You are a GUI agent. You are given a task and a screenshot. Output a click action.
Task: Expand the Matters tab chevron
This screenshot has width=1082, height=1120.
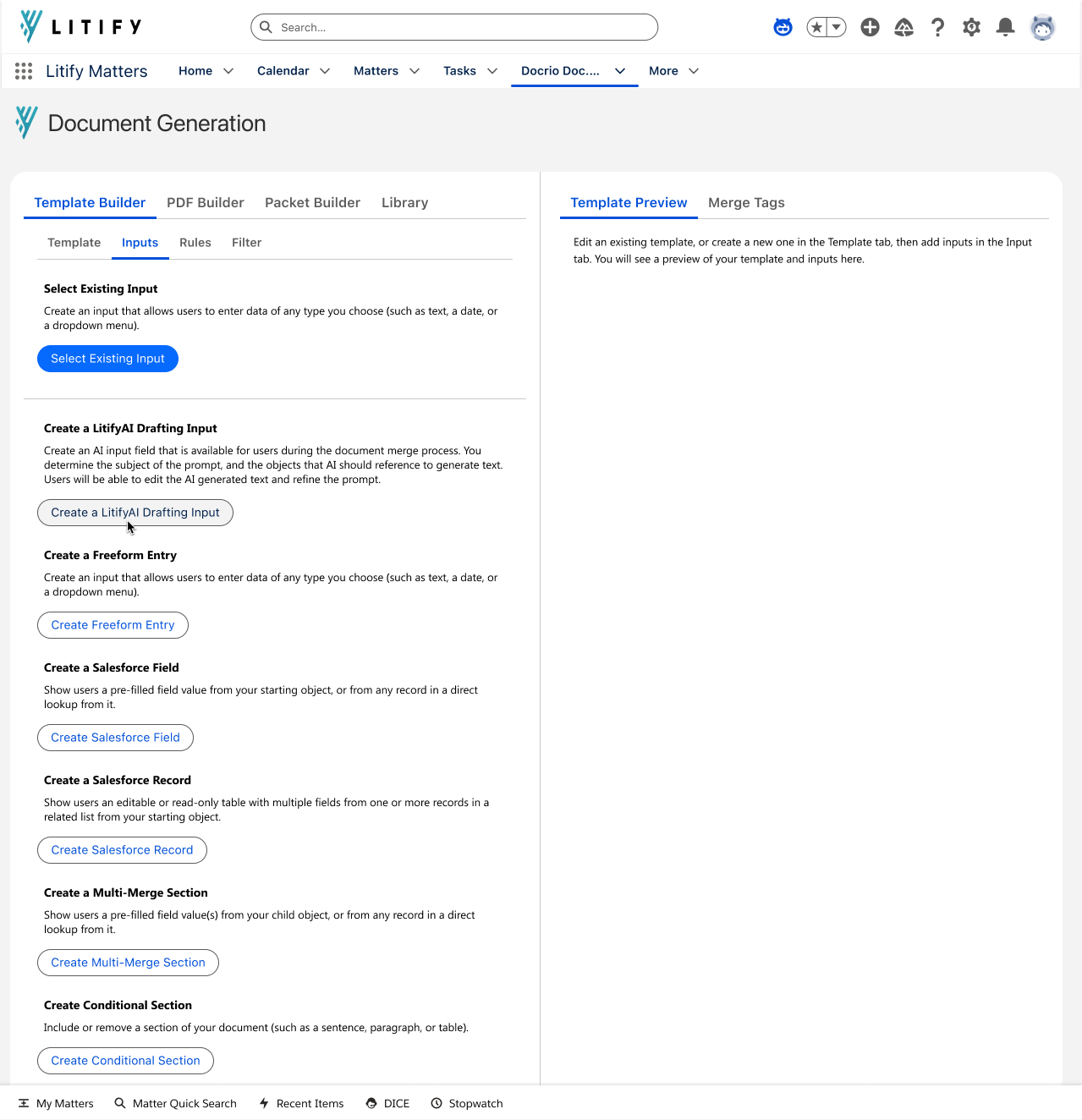415,71
